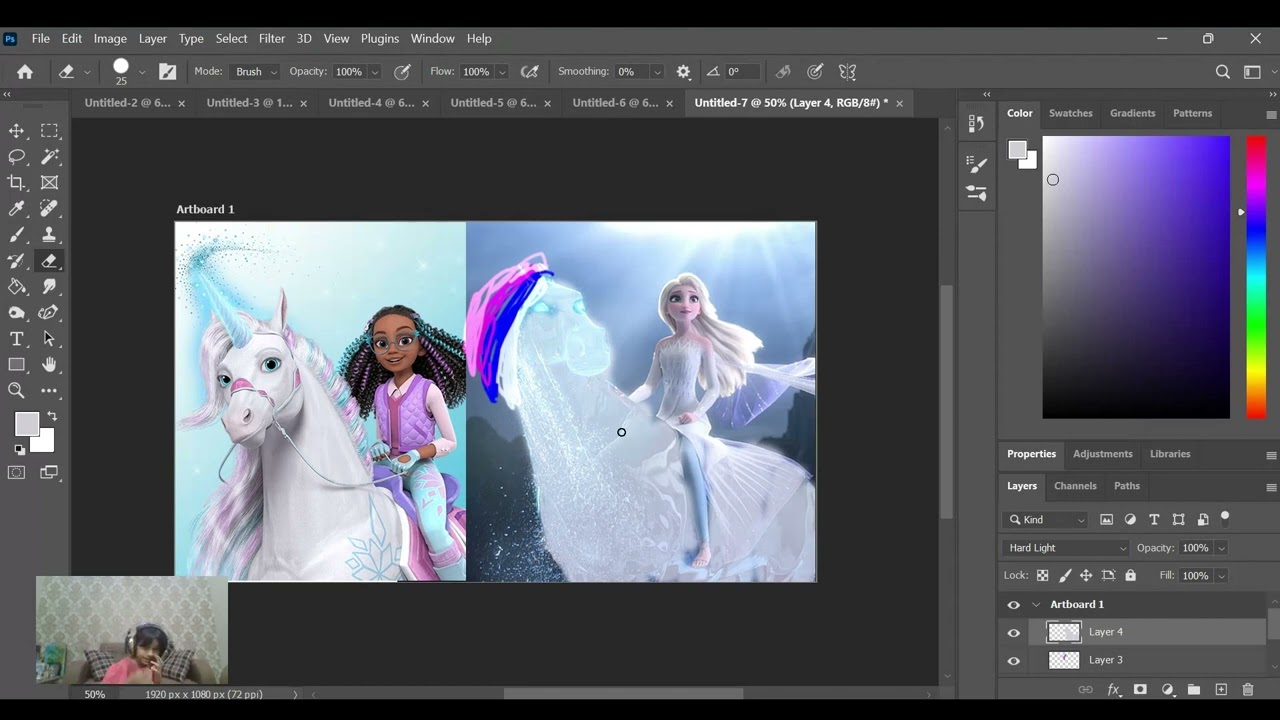Select the Frame tool

49,183
